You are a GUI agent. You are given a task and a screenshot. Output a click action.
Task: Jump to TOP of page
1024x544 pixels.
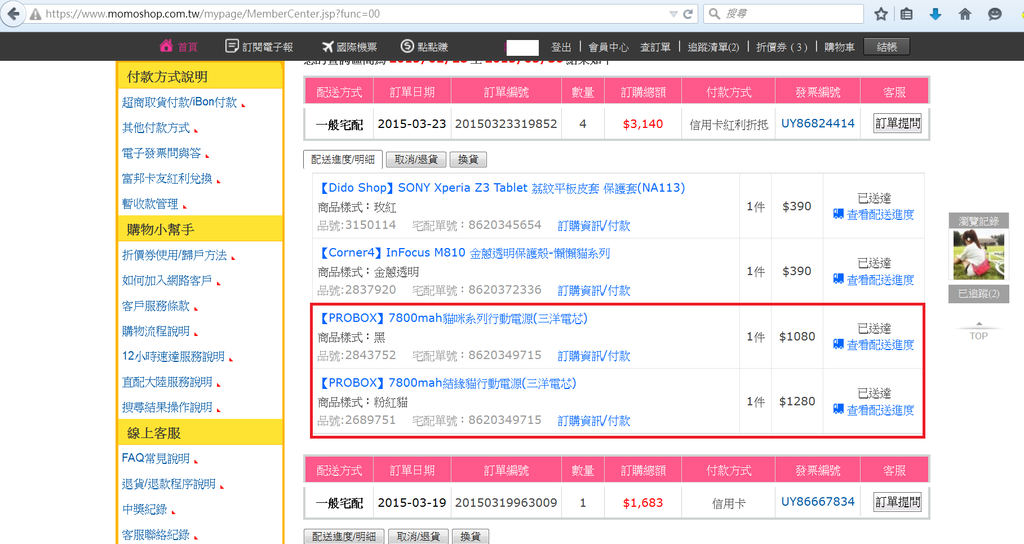[x=978, y=332]
